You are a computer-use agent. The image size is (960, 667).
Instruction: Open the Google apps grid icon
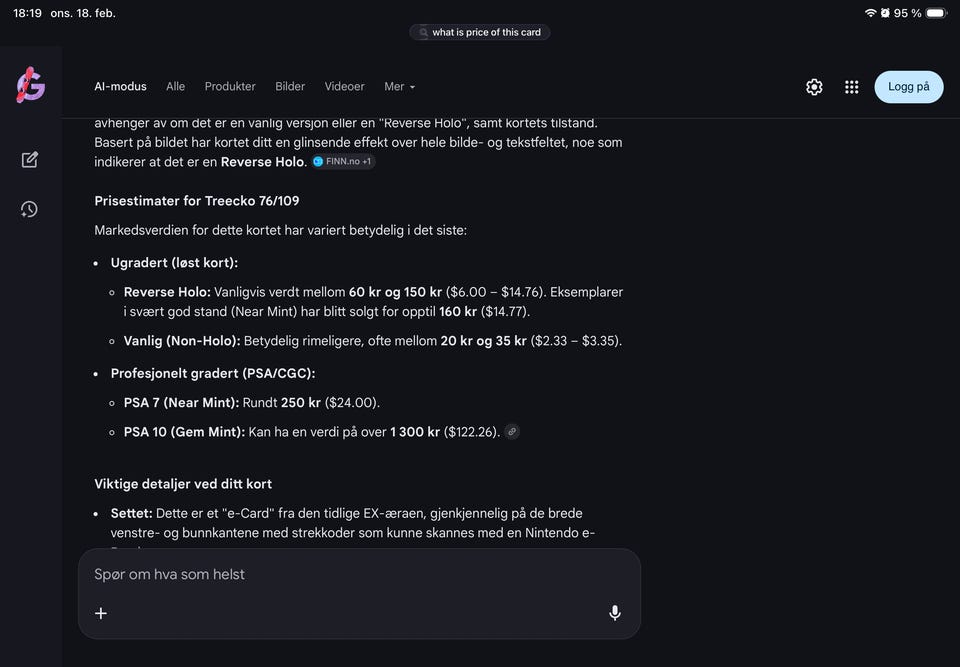(x=852, y=87)
